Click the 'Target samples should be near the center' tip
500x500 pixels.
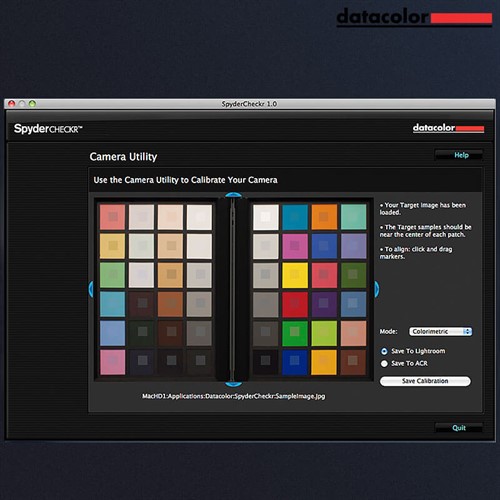pos(426,231)
